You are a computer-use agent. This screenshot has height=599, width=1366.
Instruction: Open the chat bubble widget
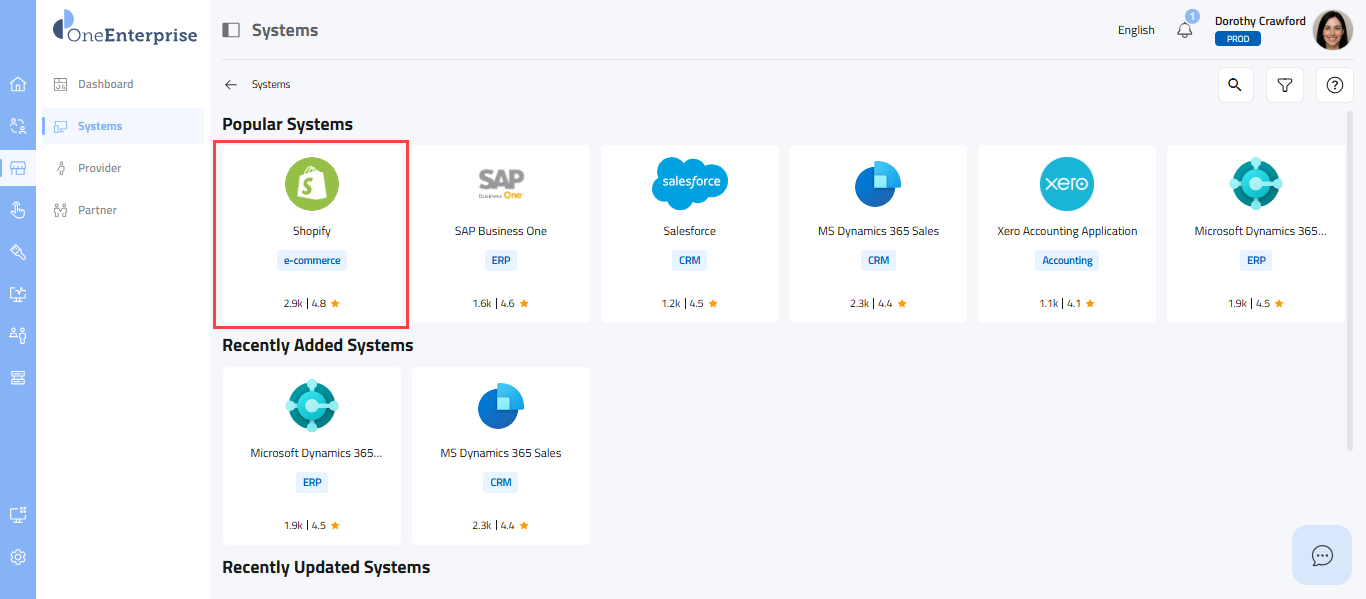pos(1322,555)
